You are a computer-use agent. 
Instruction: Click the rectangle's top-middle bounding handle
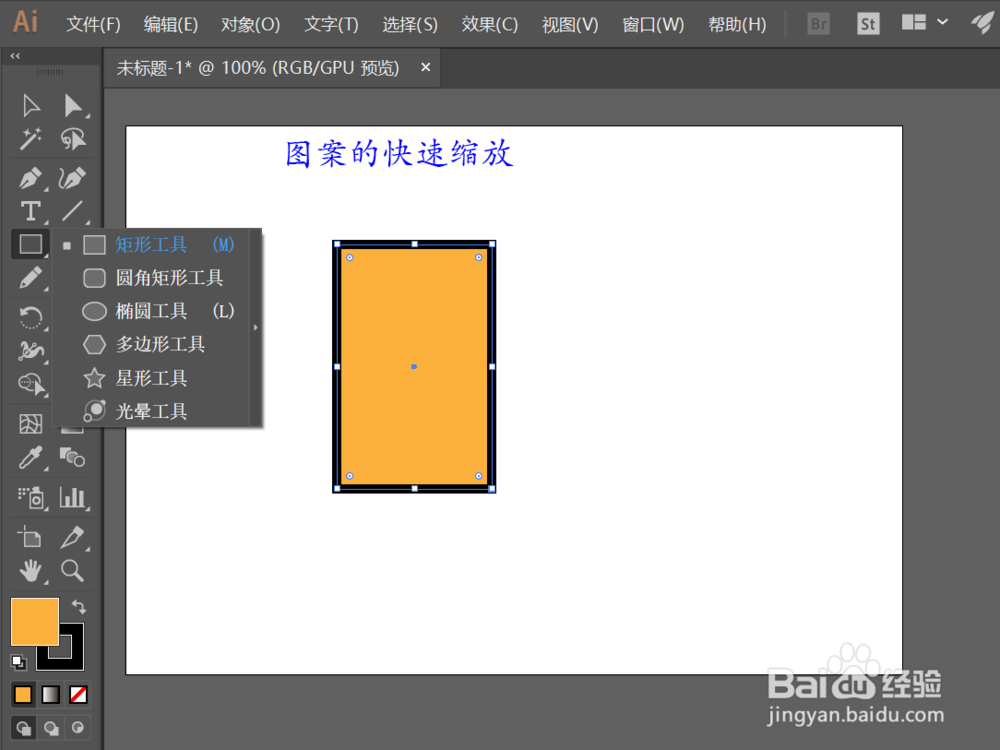[415, 244]
